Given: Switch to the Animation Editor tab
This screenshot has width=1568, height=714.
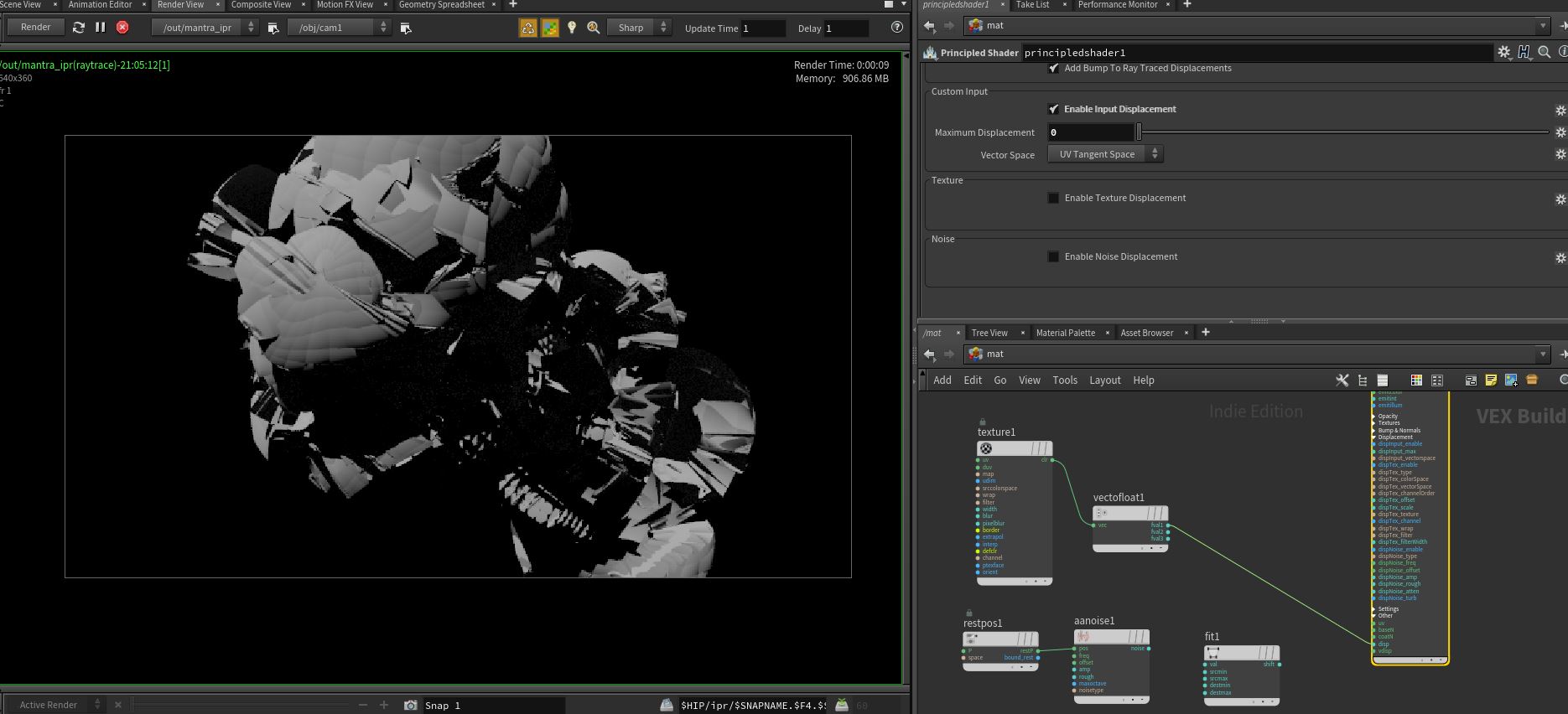Looking at the screenshot, I should tap(100, 5).
